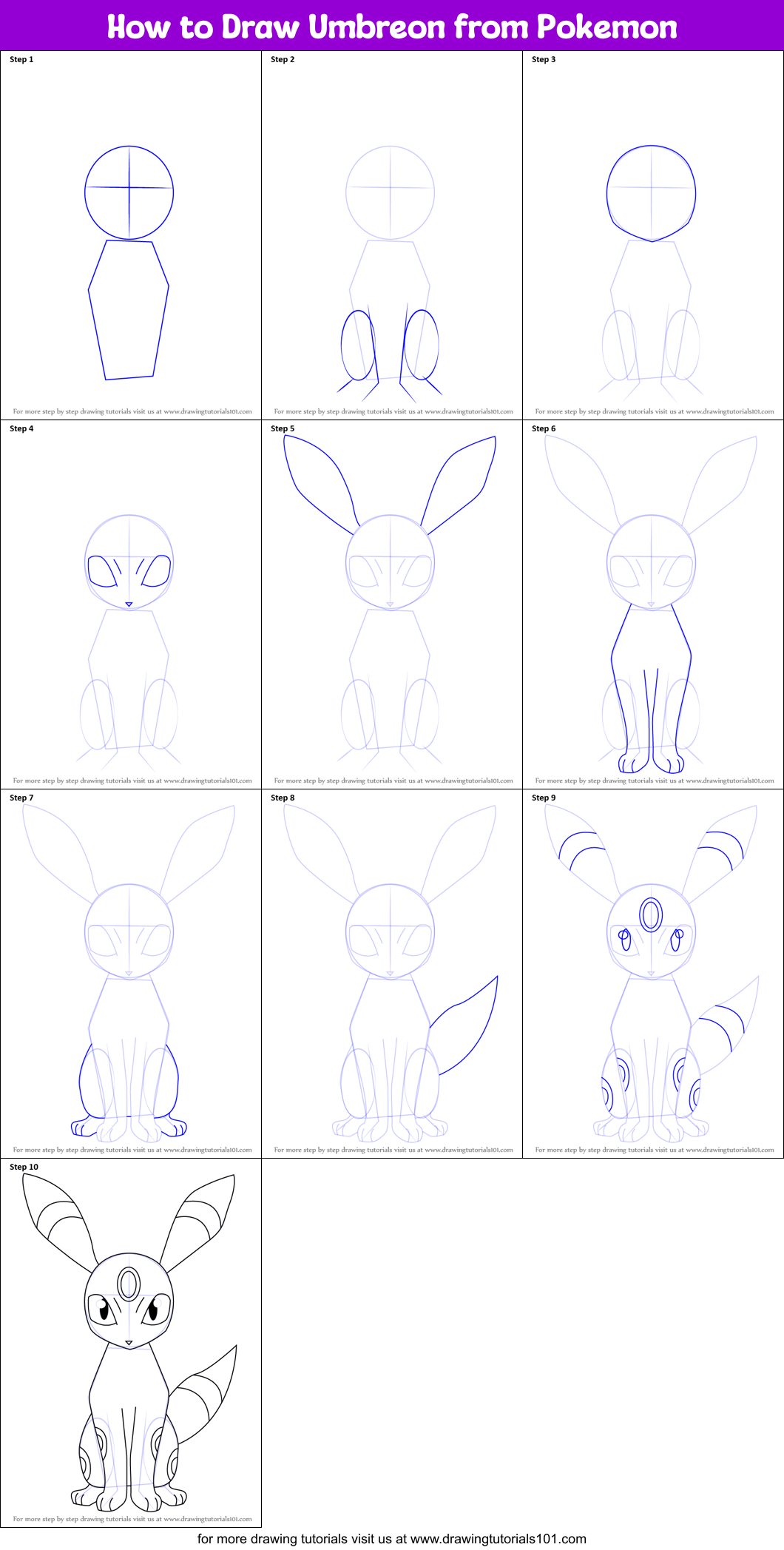
Task: Open the Step 1 circle and body drawing
Action: pos(131,235)
